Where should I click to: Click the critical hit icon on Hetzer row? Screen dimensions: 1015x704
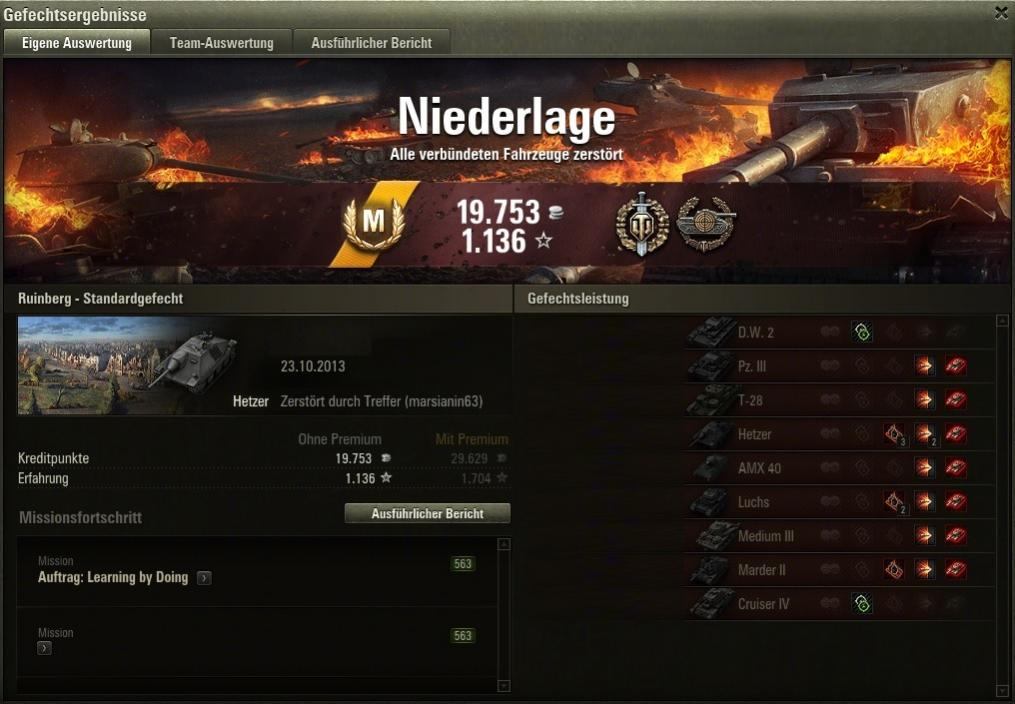[895, 434]
